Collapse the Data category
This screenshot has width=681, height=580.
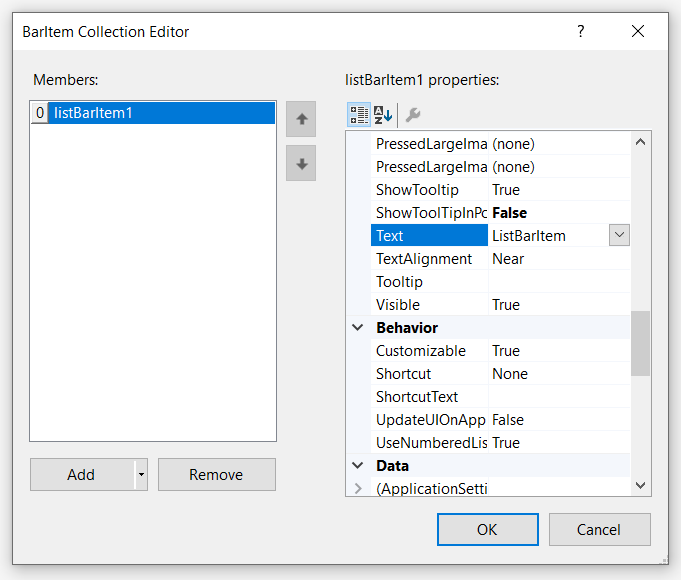coord(358,466)
